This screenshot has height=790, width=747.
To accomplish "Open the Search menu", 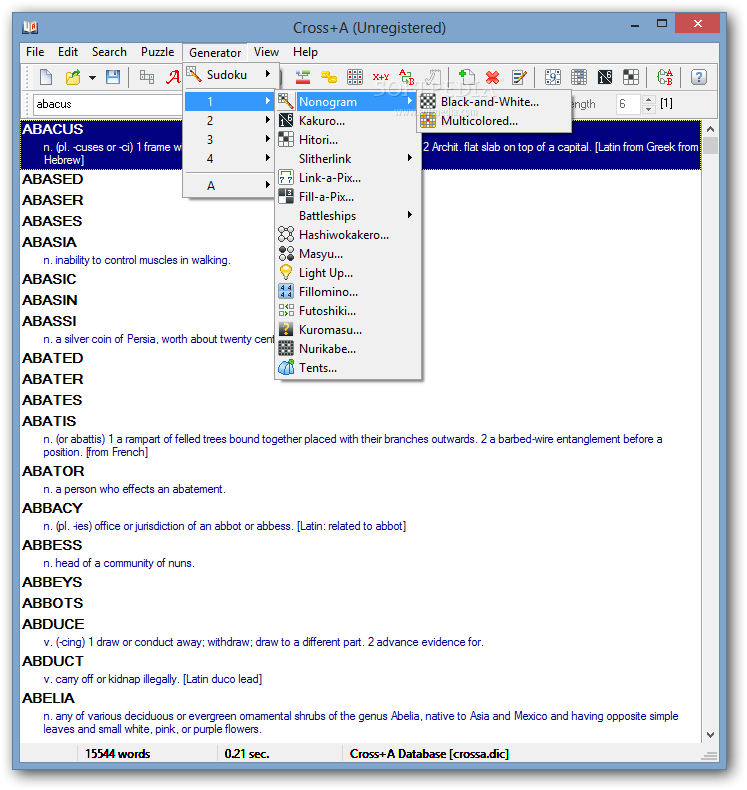I will (x=109, y=52).
